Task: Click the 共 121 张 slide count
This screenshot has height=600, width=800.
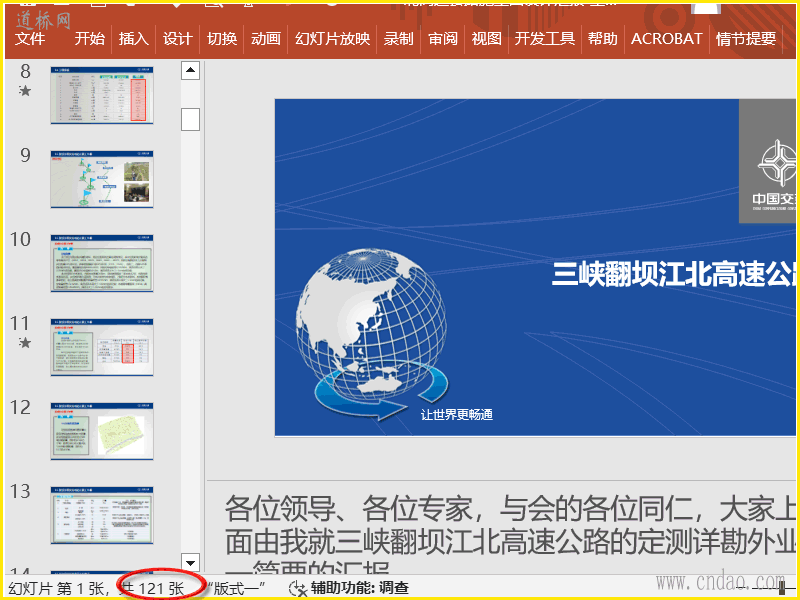Action: 152,588
